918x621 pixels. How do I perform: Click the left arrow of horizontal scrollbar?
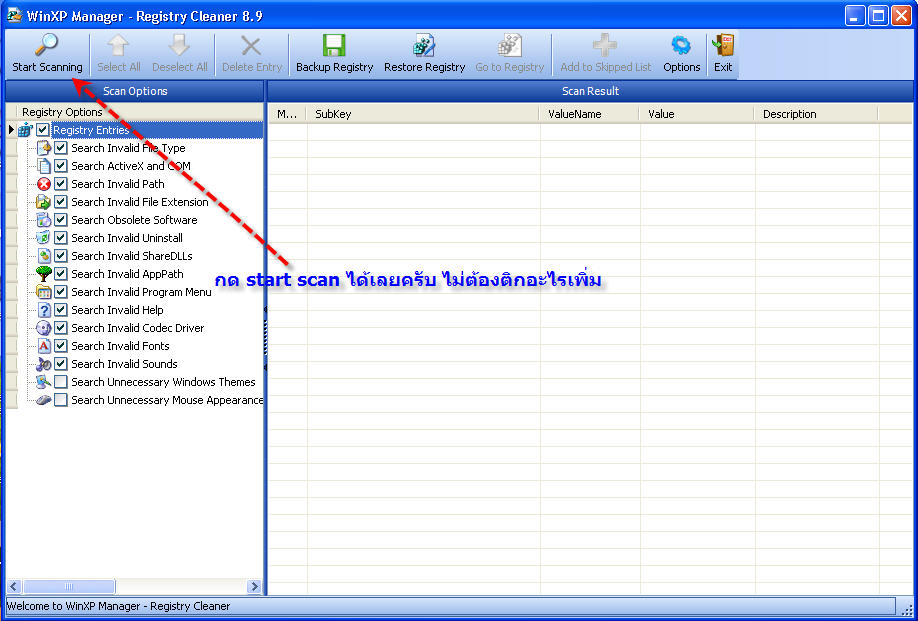point(14,586)
